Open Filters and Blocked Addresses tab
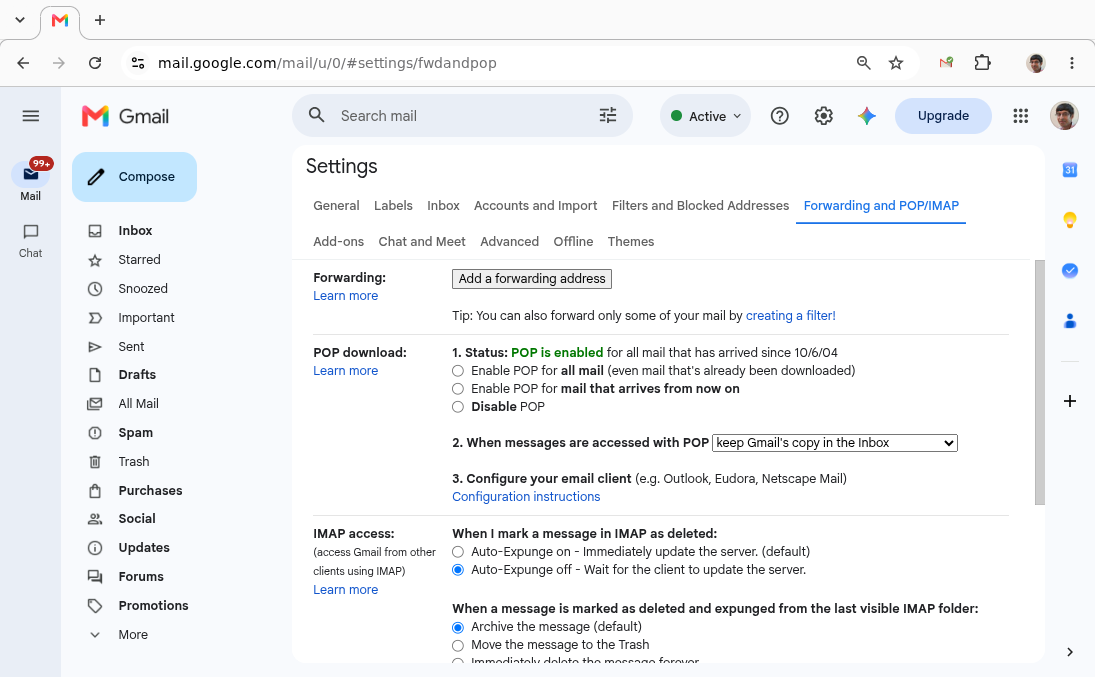This screenshot has height=677, width=1095. pos(700,205)
